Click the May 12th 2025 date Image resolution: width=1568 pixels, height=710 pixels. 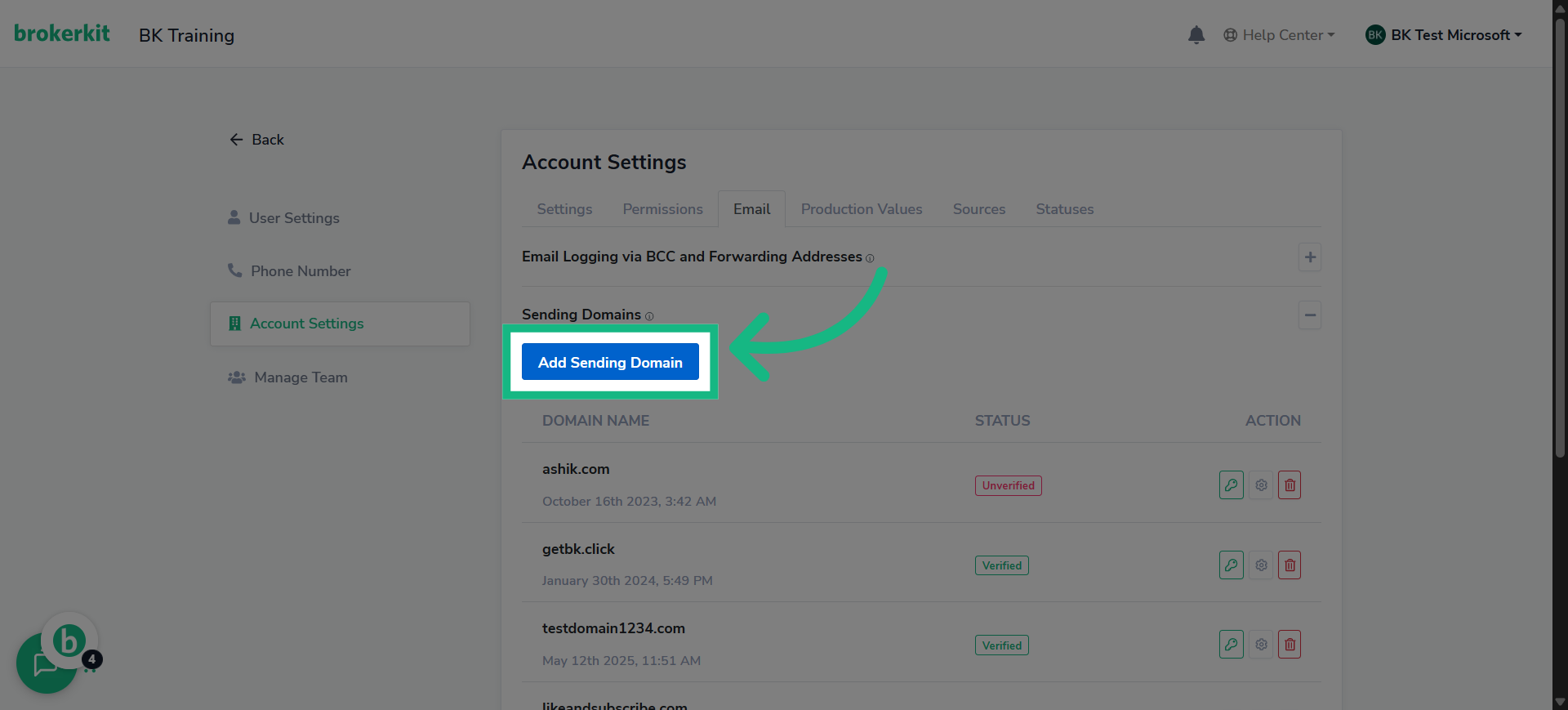[x=621, y=661]
